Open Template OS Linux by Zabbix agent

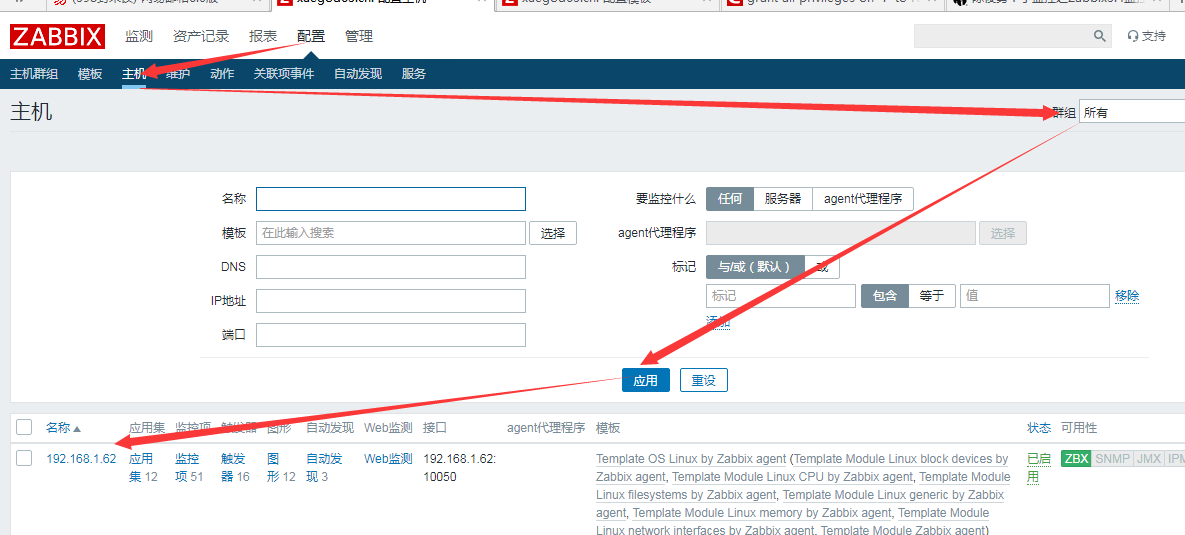pyautogui.click(x=691, y=459)
